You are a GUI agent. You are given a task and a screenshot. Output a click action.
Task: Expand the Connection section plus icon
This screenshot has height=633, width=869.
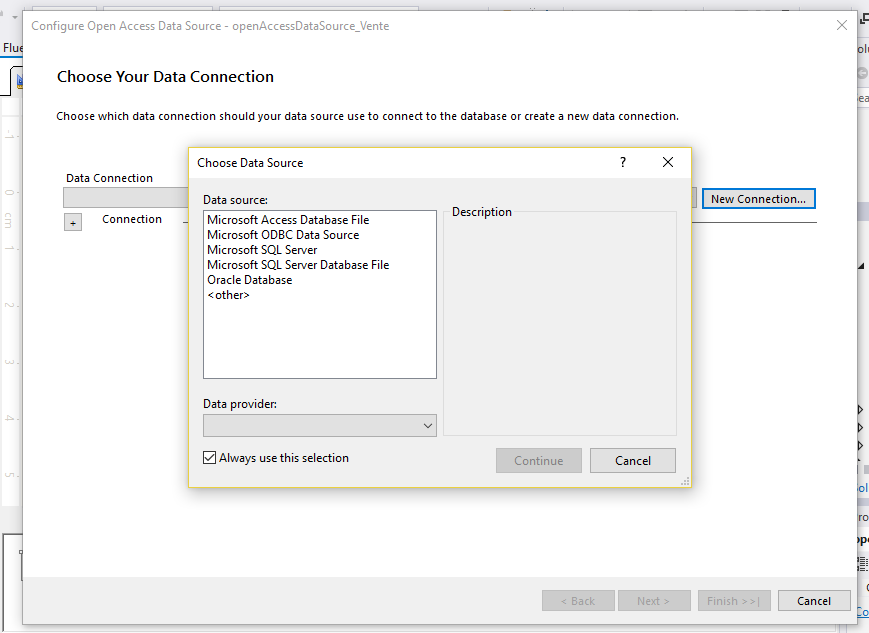tap(73, 222)
